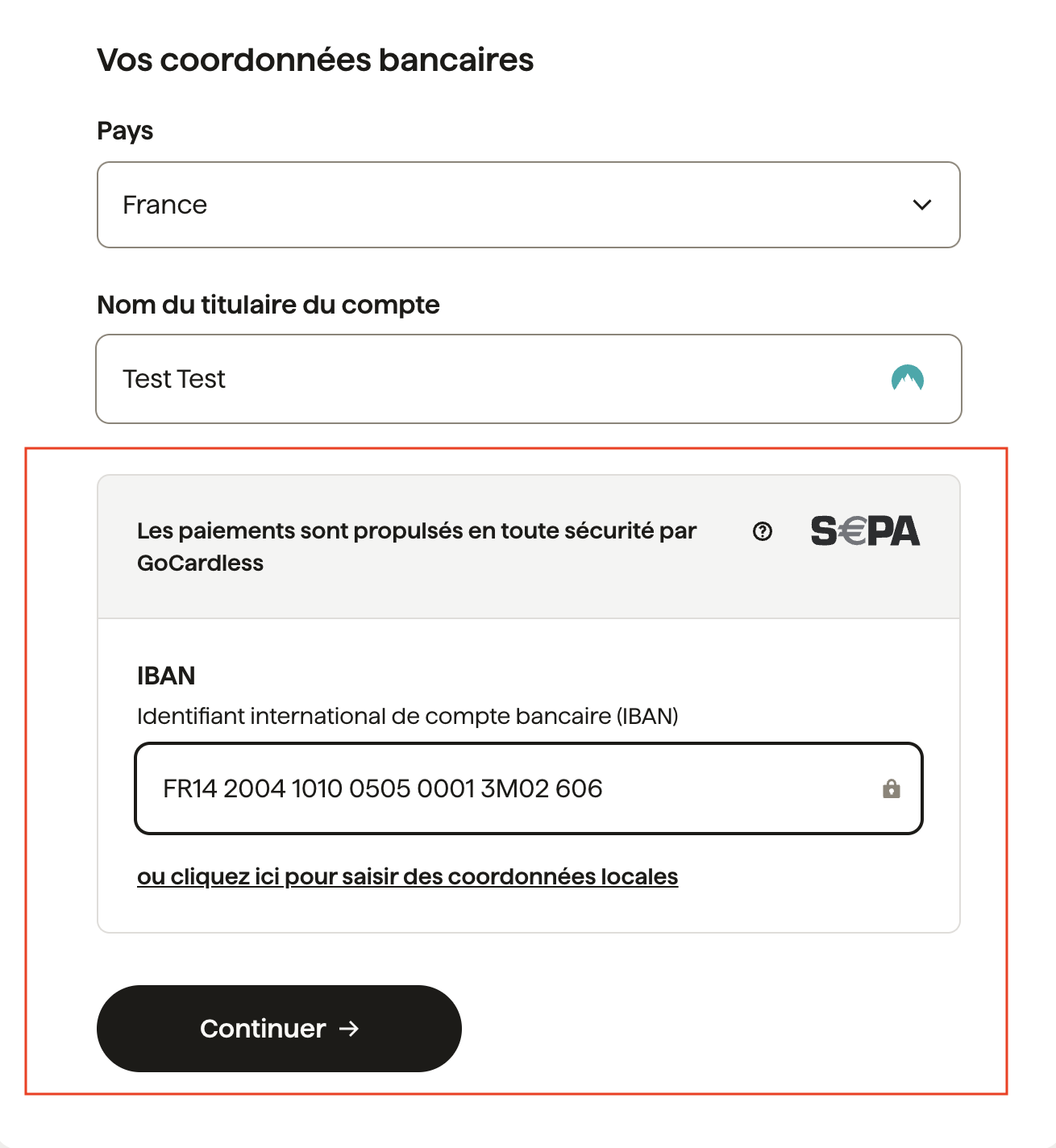This screenshot has height=1148, width=1056.
Task: Open the link to enter local bank details
Action: pos(408,876)
